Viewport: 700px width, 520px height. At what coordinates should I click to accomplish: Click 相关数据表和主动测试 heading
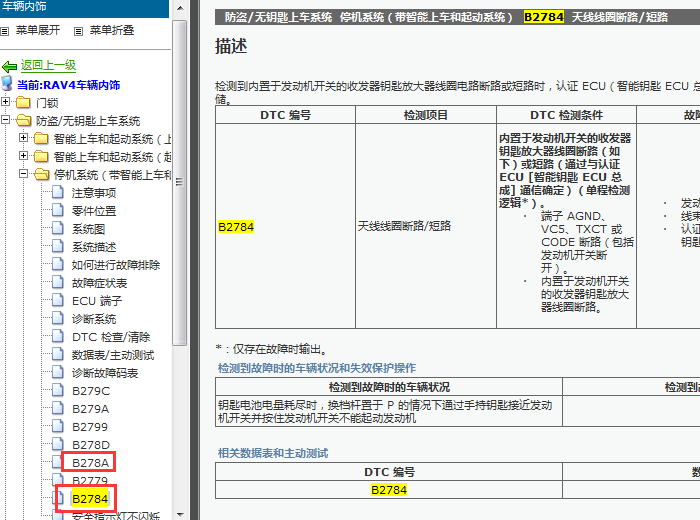click(x=273, y=453)
